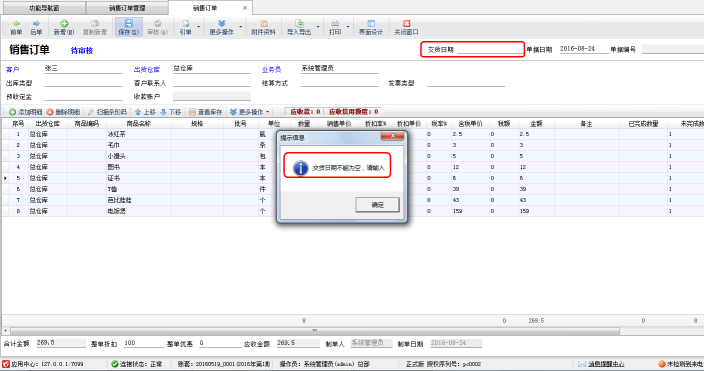The height and width of the screenshot is (371, 704).
Task: Confirm the dialog with 确定 button
Action: pos(377,205)
